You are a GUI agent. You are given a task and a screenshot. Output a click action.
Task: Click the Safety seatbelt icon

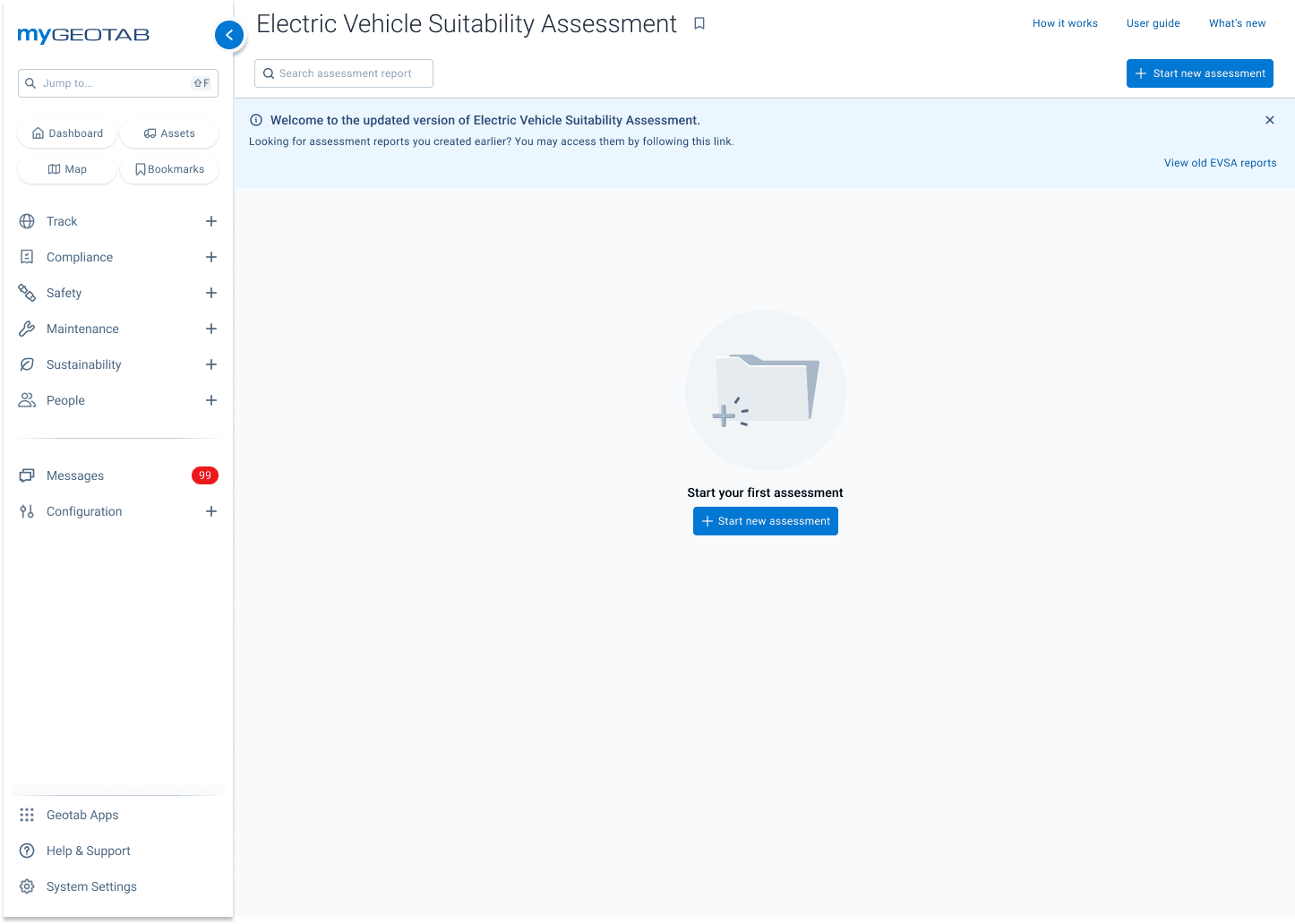[27, 293]
